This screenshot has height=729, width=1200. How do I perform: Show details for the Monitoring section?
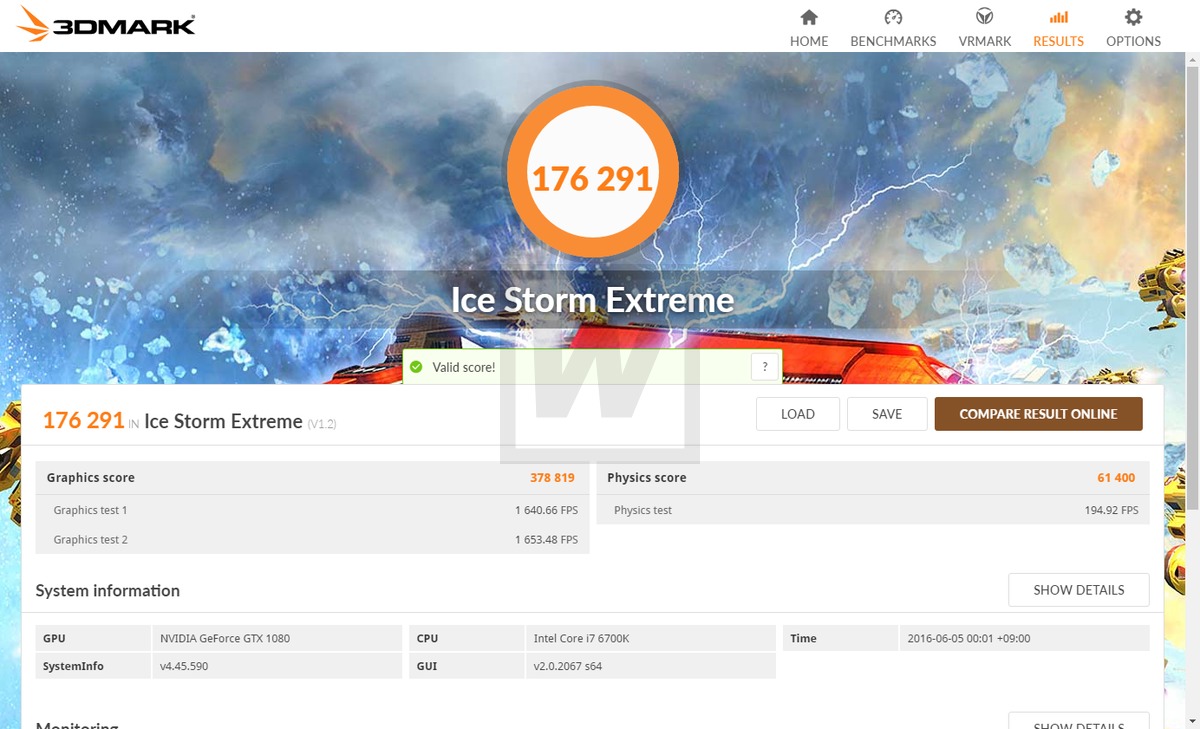click(1079, 721)
